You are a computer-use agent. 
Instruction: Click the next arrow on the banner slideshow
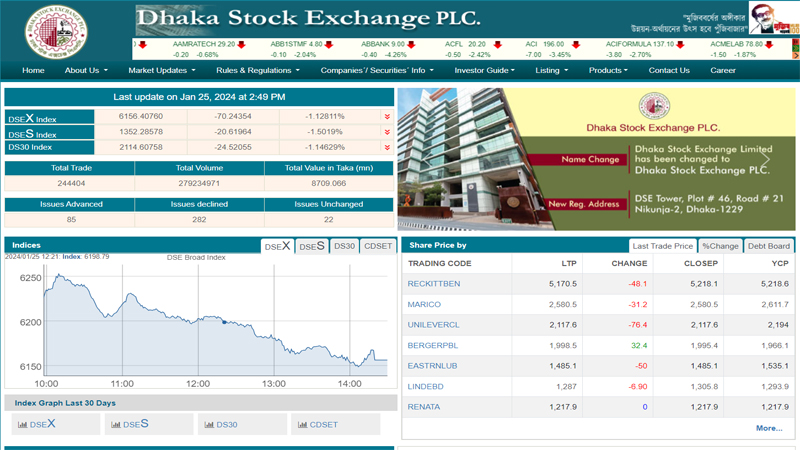point(767,160)
